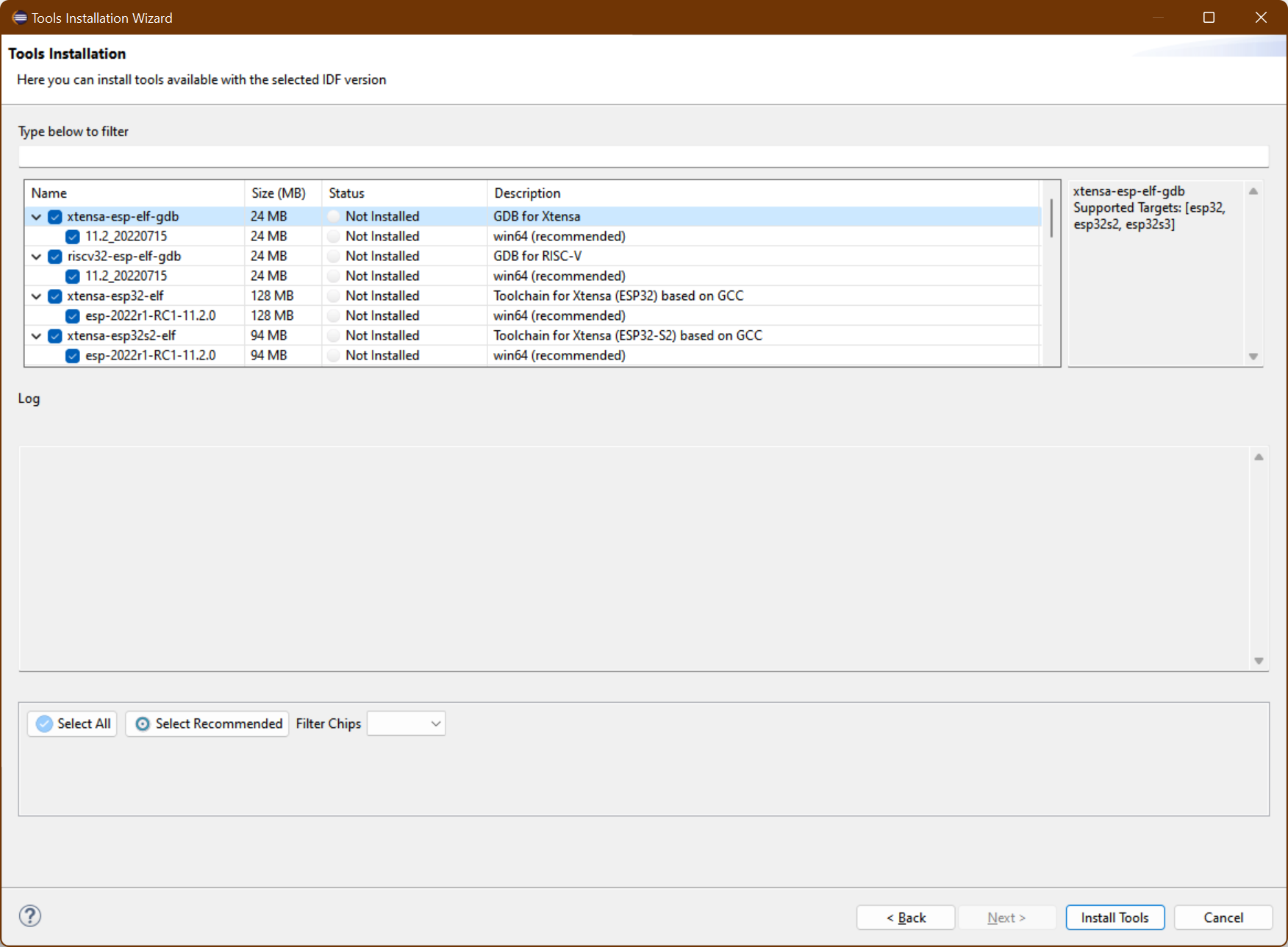1288x947 pixels.
Task: Click status icon in xtensa-esp32-elf row
Action: [x=334, y=296]
